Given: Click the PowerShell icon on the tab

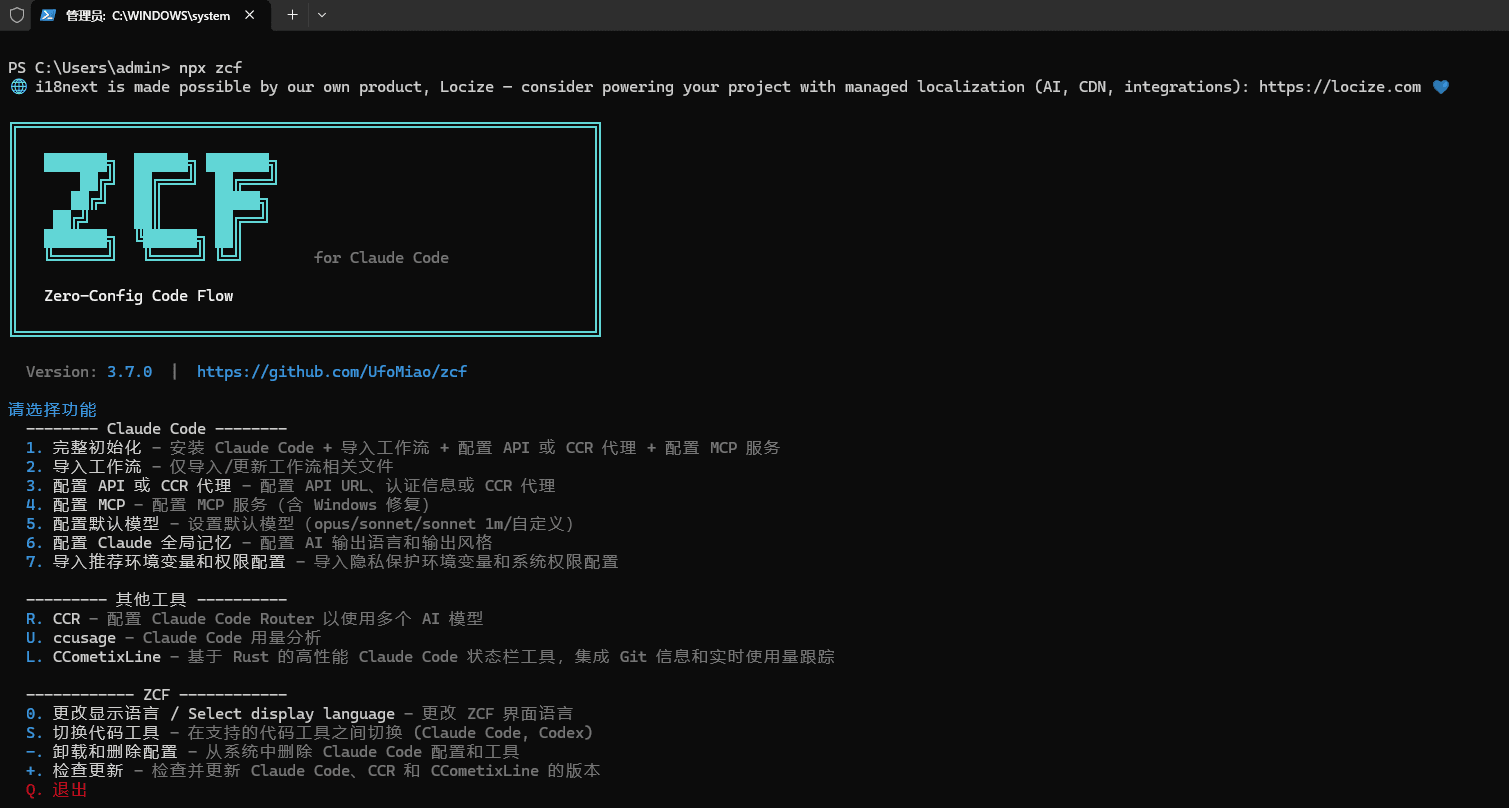Looking at the screenshot, I should tap(48, 15).
